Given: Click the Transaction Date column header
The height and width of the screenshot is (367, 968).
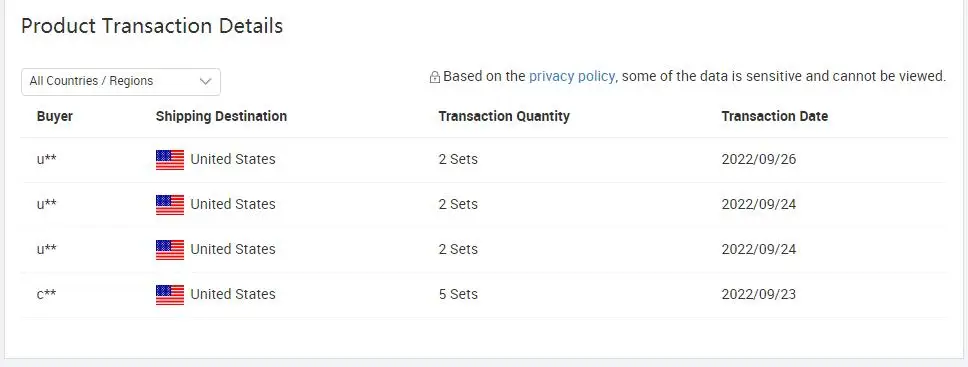Looking at the screenshot, I should (775, 116).
